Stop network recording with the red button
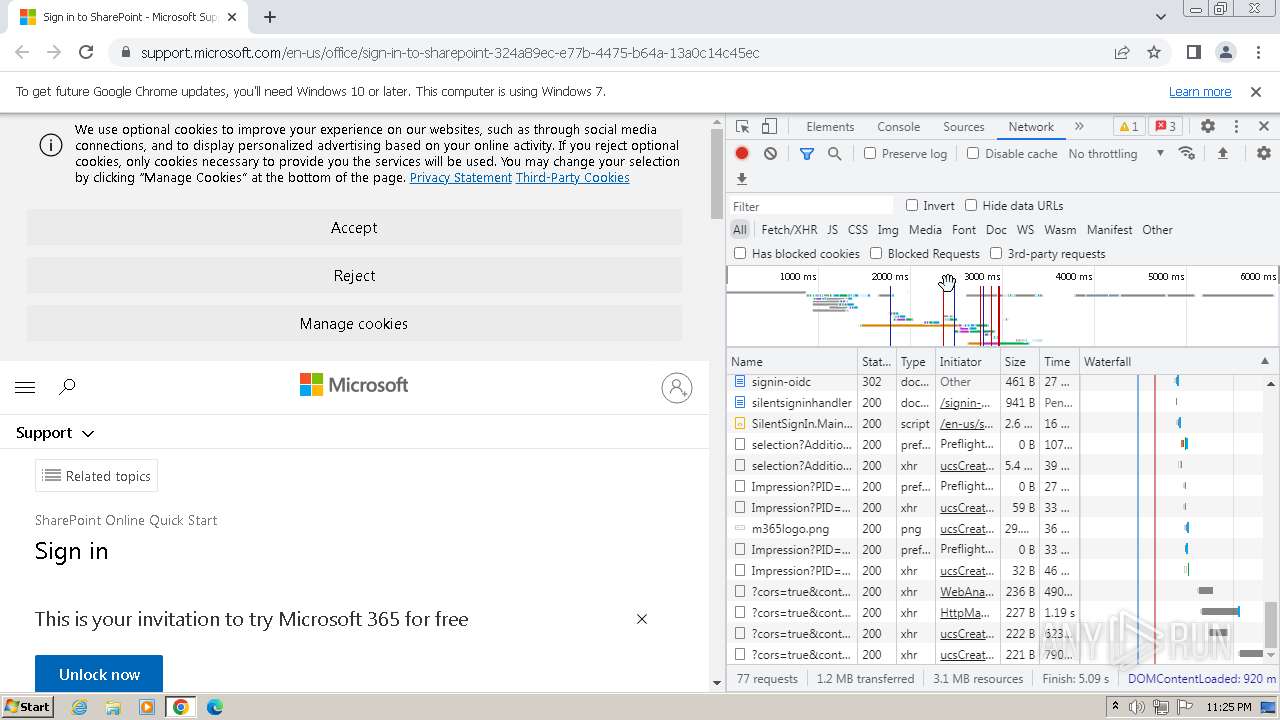The height and width of the screenshot is (720, 1280). point(742,153)
